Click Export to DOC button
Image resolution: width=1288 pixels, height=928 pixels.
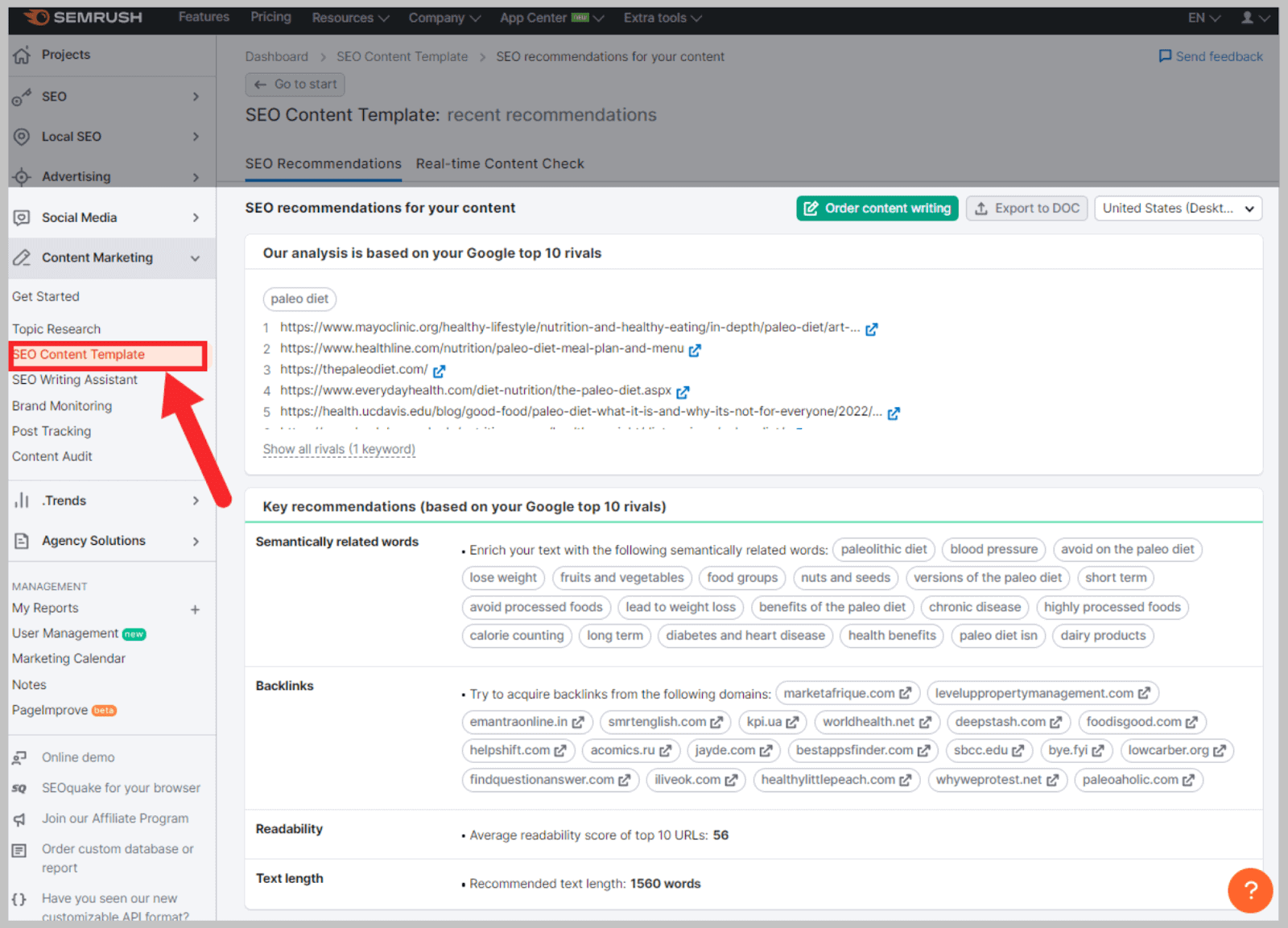coord(1027,208)
